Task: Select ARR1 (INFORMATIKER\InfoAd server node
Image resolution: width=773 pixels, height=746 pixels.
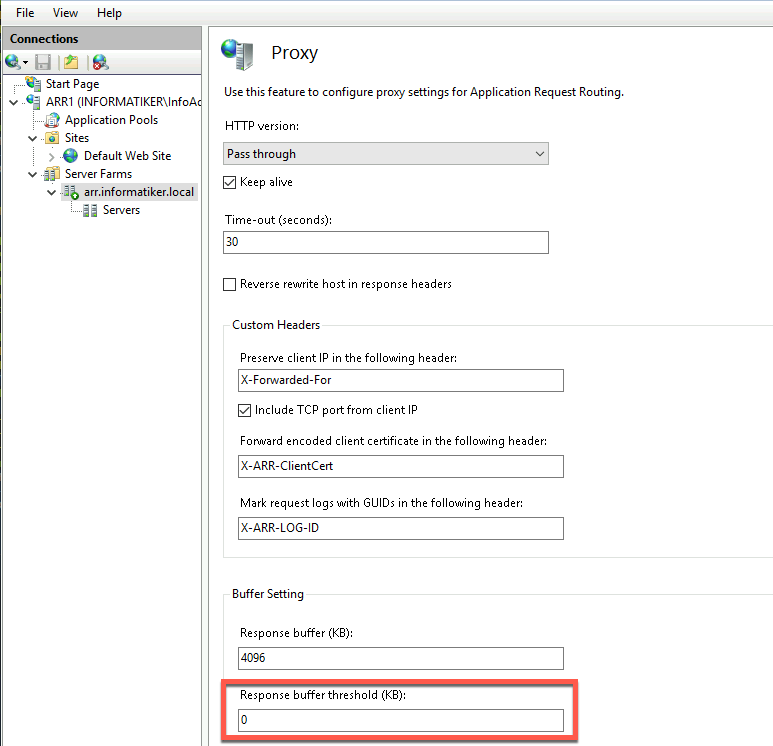Action: pos(123,102)
